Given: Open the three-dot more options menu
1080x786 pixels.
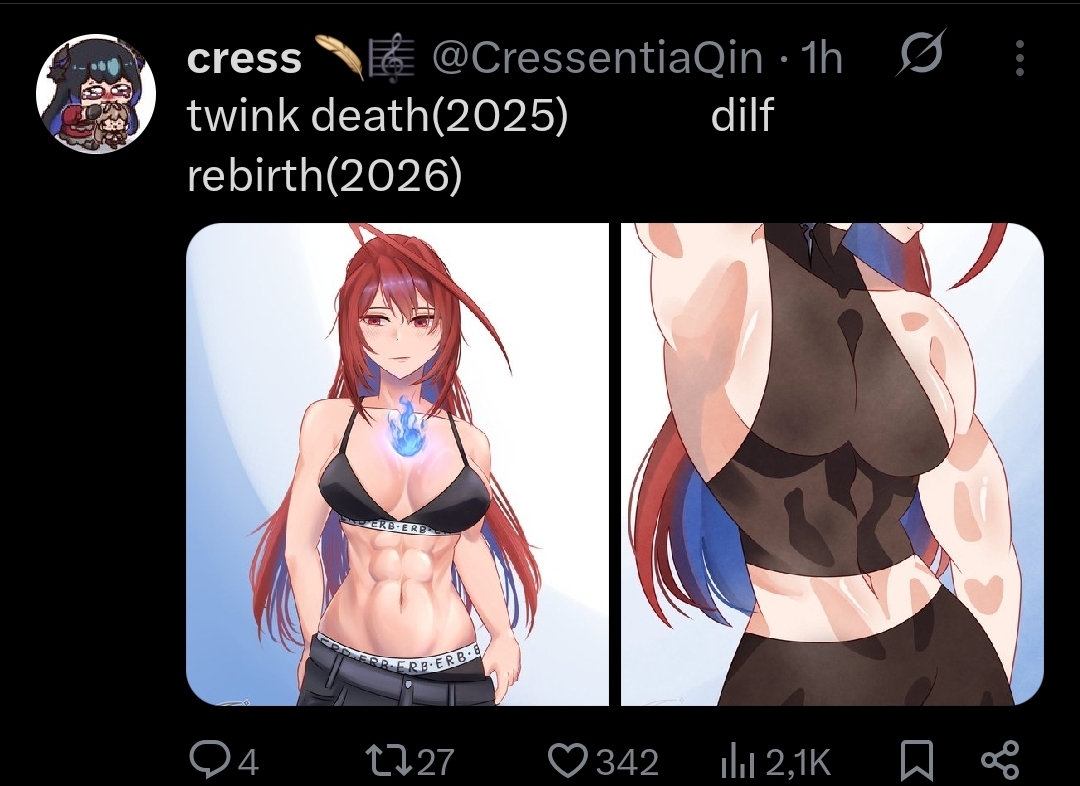Looking at the screenshot, I should click(1020, 58).
